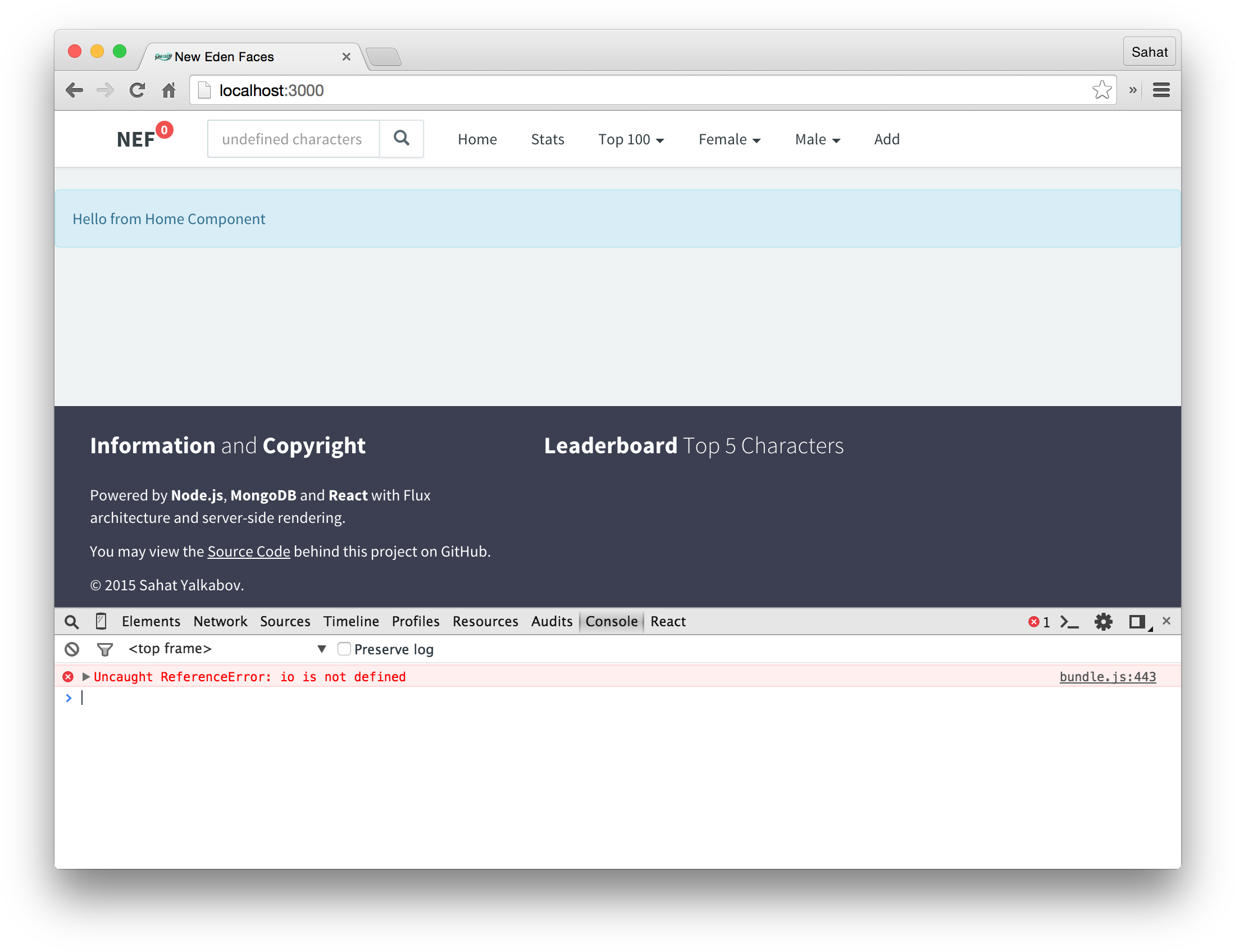1235x952 pixels.
Task: Switch to the Timeline tab
Action: click(351, 622)
